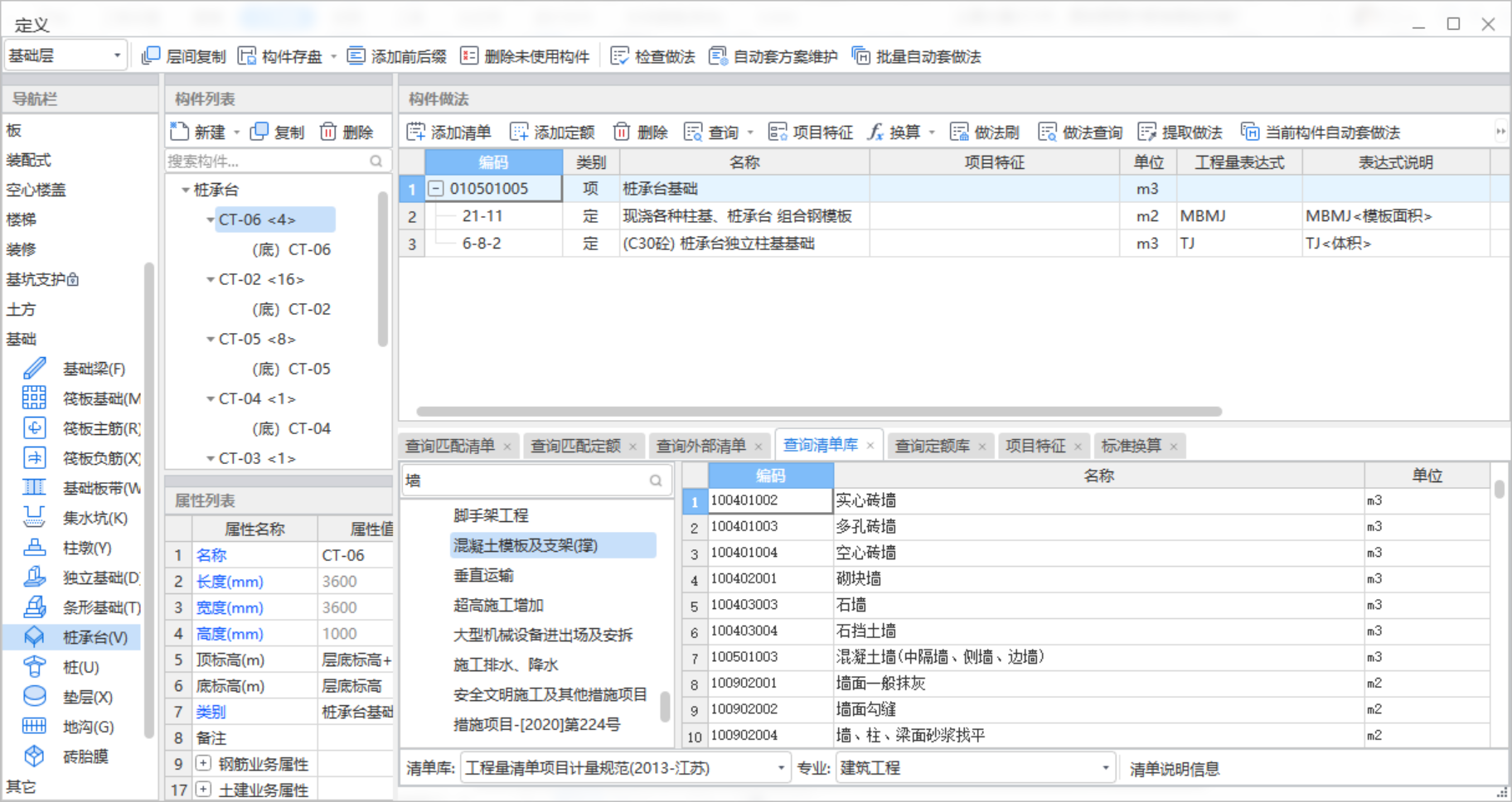Click the 构件存盘 save icon
Viewport: 1512px width, 802px height.
(x=247, y=56)
